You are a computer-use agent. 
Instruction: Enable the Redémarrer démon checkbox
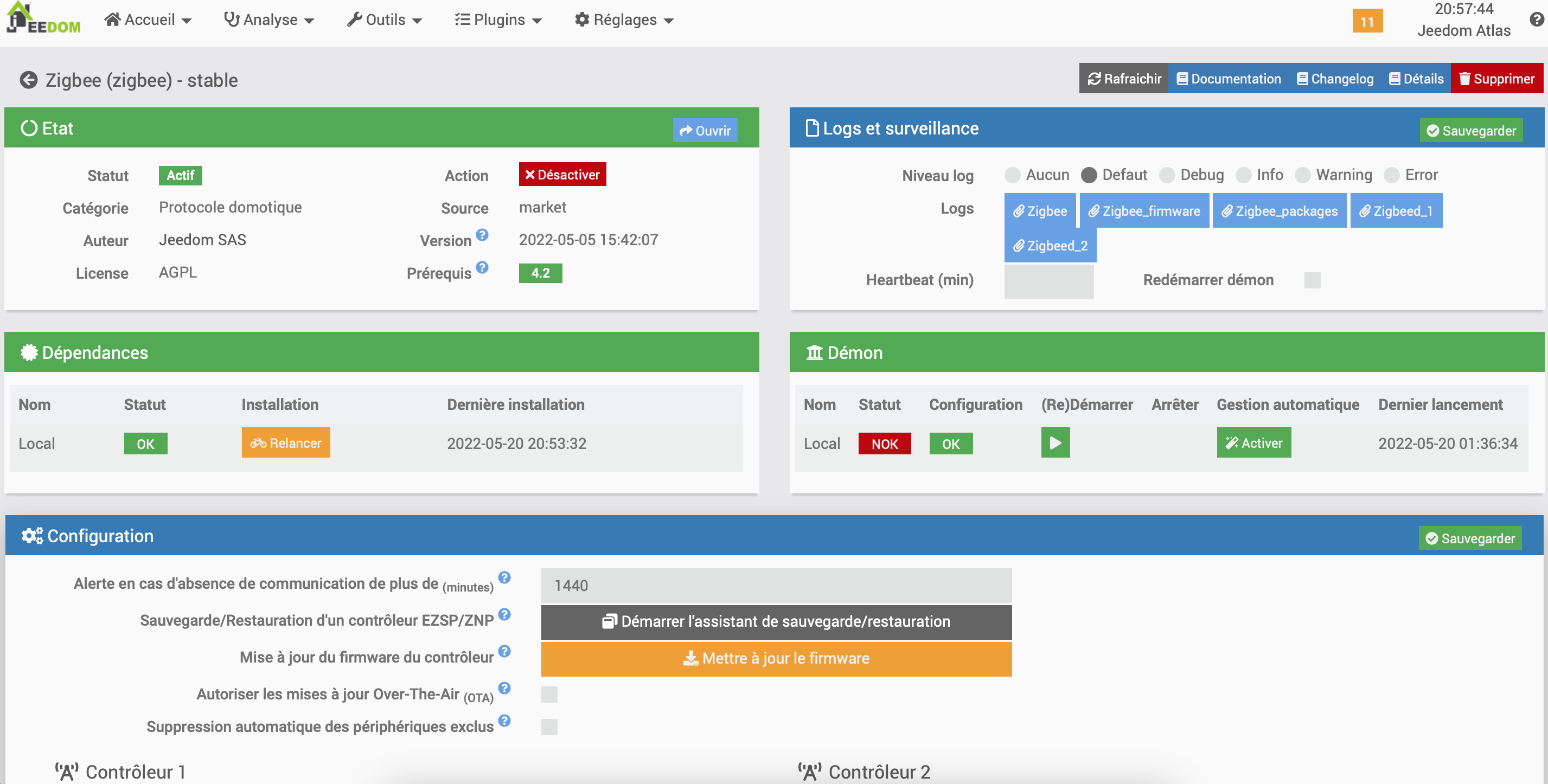click(x=1312, y=280)
